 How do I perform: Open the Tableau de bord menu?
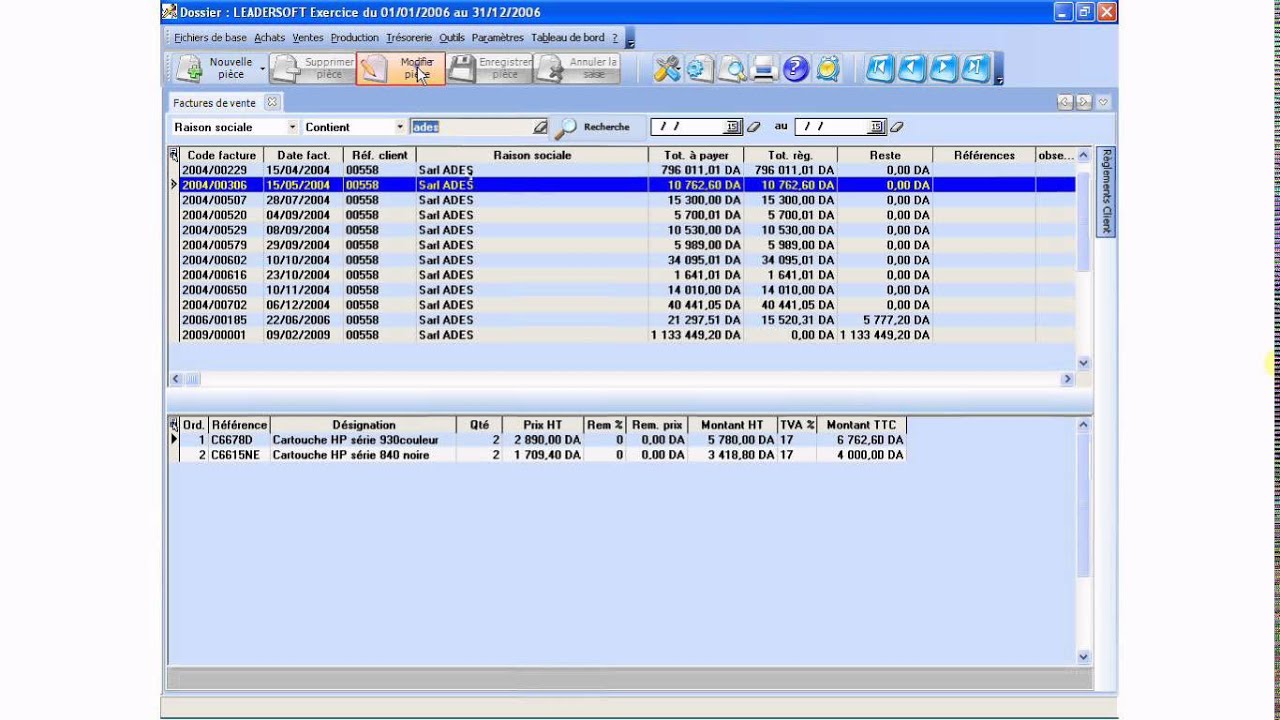pos(567,37)
